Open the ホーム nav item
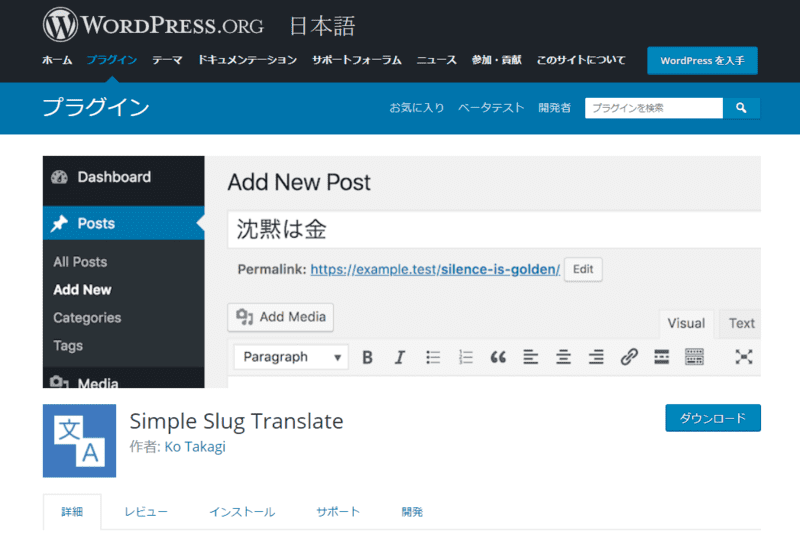The image size is (800, 544). pos(57,60)
